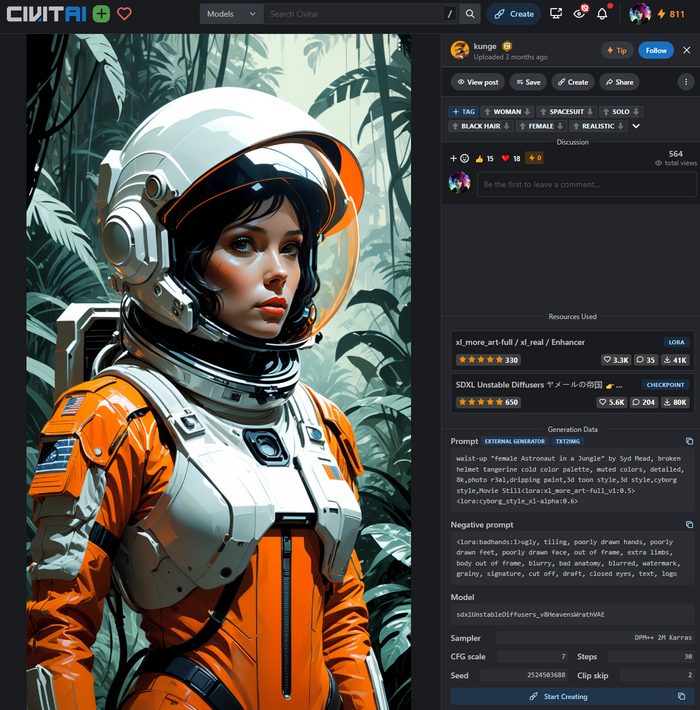Copy all generation data icon
Image resolution: width=700 pixels, height=710 pixels.
681,696
